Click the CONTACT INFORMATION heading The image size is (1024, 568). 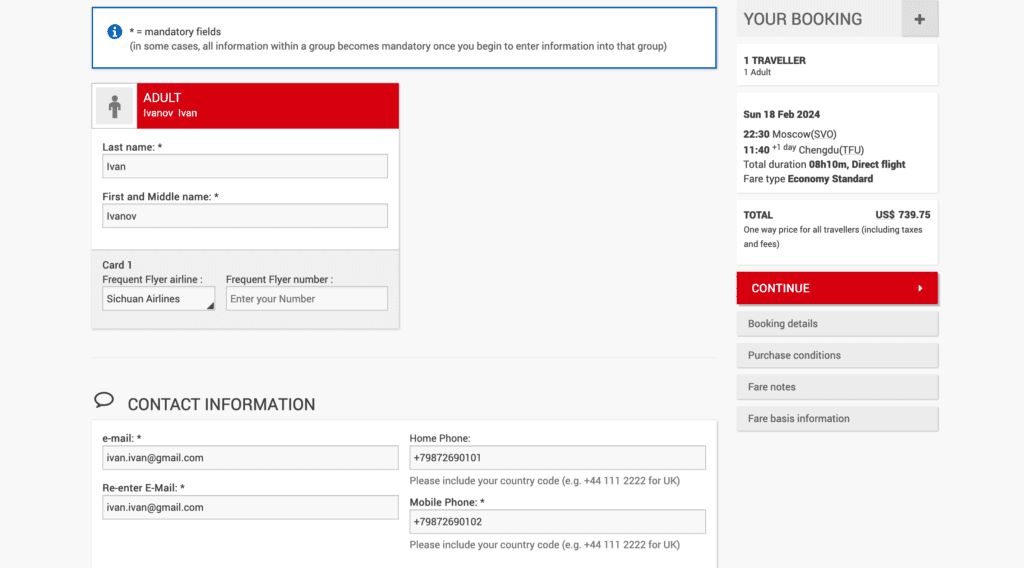[x=221, y=405]
